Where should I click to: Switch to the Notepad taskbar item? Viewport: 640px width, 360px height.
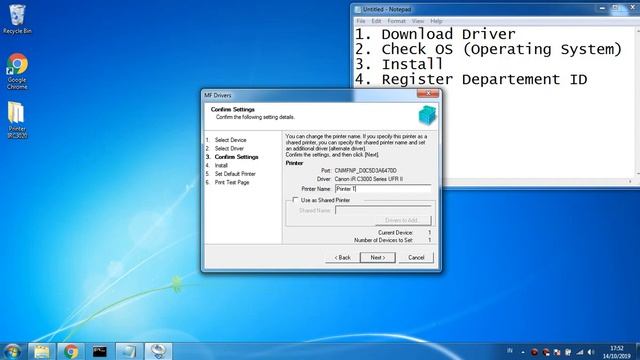pyautogui.click(x=129, y=351)
